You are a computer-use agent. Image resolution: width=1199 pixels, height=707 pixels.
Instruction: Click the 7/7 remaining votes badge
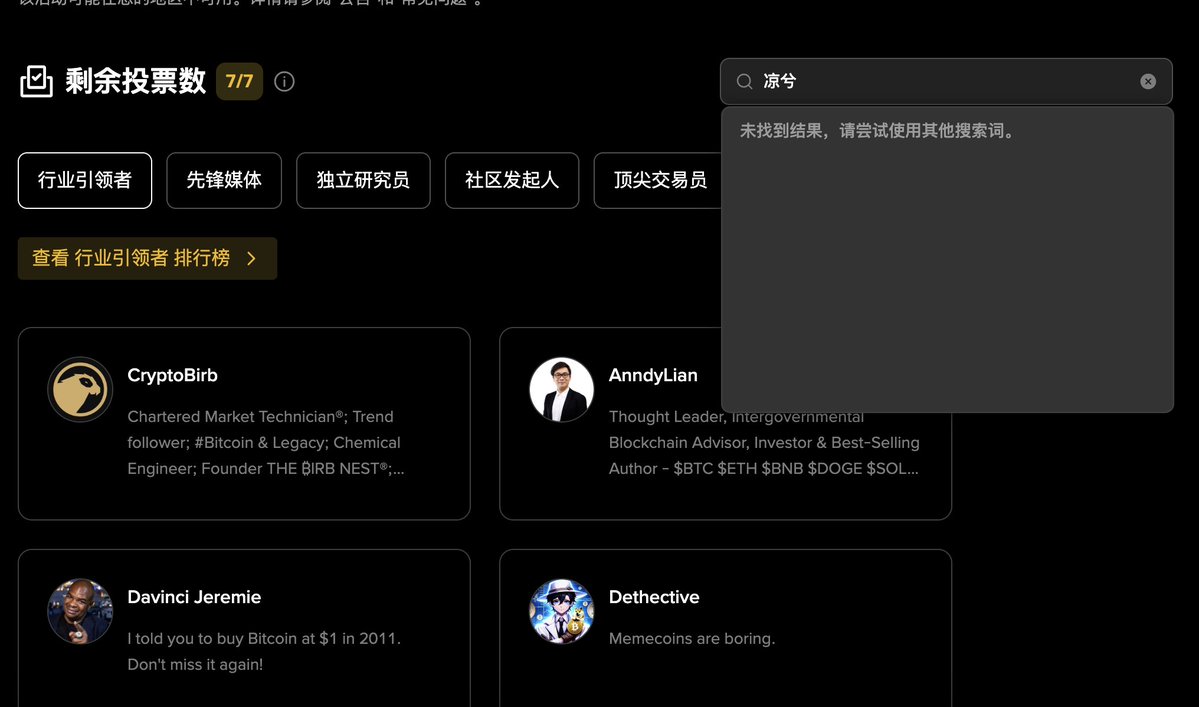pyautogui.click(x=239, y=82)
